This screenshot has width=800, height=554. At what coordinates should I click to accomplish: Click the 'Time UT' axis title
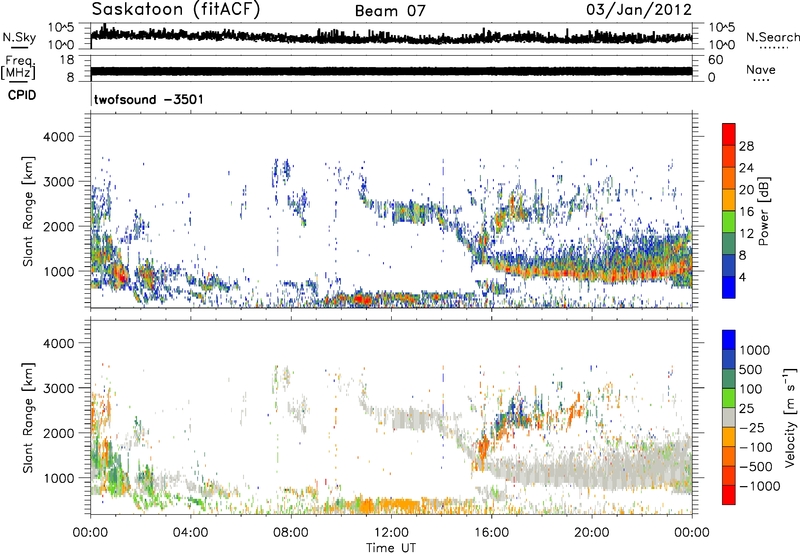coord(391,548)
